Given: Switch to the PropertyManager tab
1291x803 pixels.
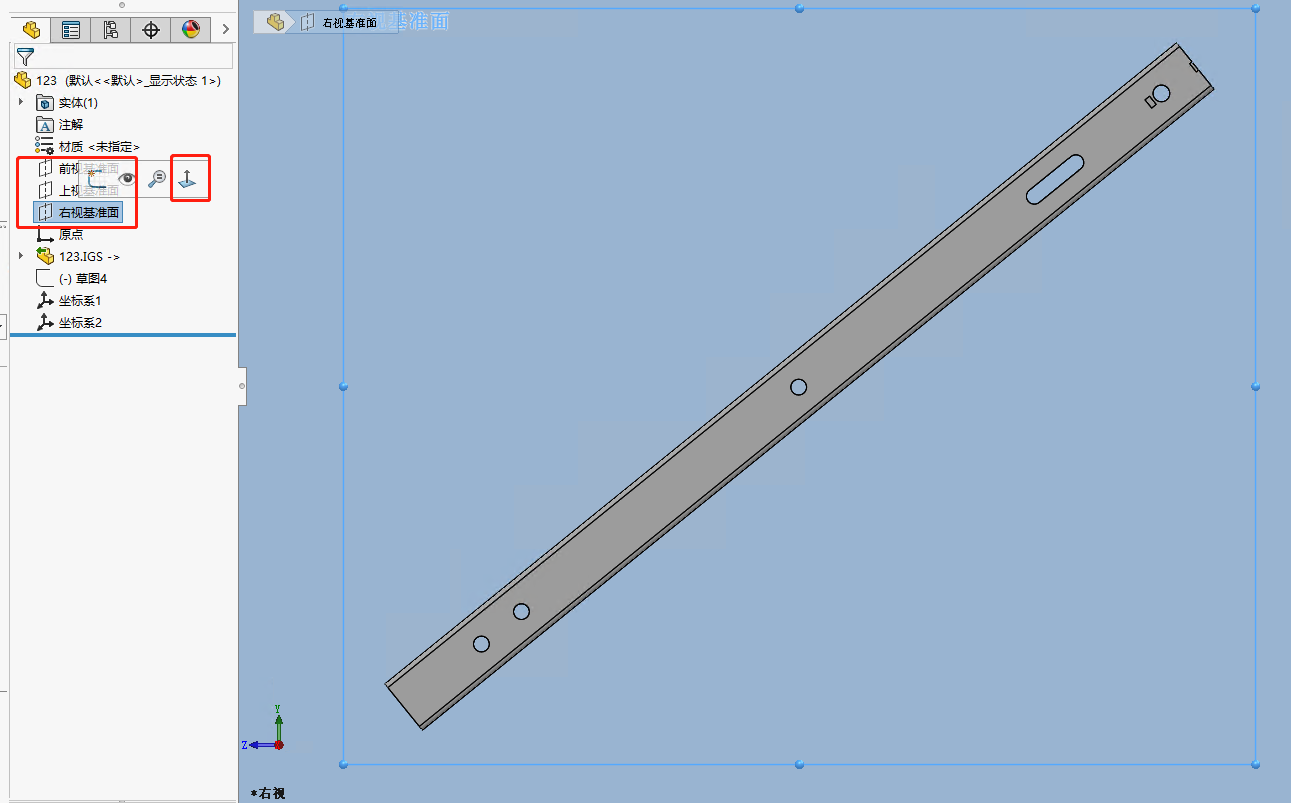Looking at the screenshot, I should 71,30.
